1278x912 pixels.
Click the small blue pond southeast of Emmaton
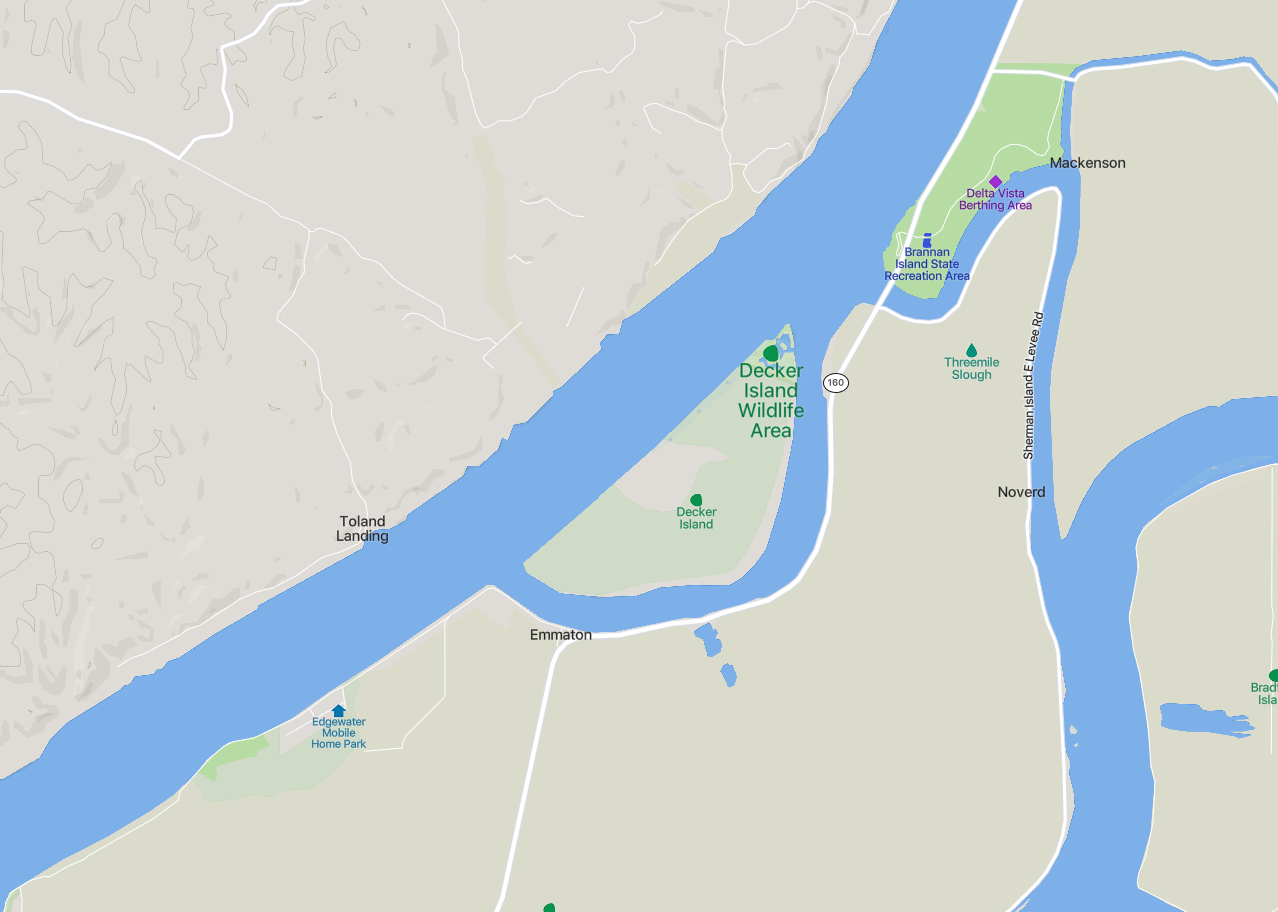click(707, 639)
